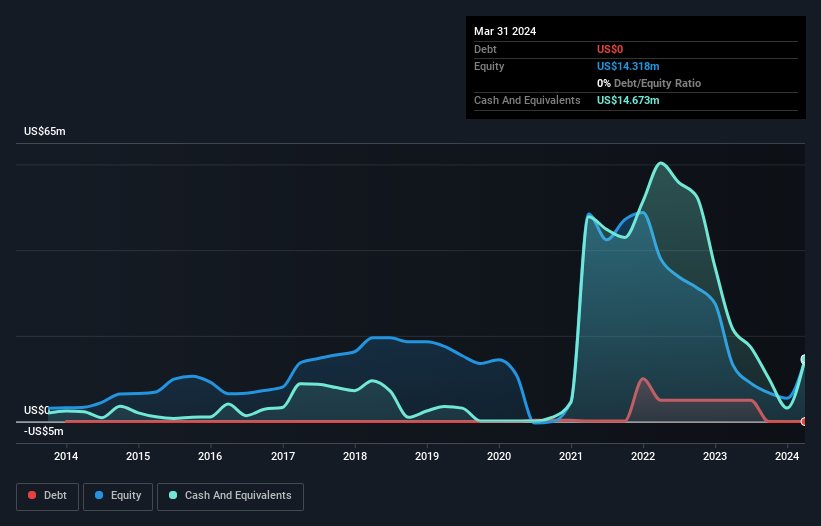Click the 2020 x-axis label
This screenshot has width=821, height=526.
point(499,457)
